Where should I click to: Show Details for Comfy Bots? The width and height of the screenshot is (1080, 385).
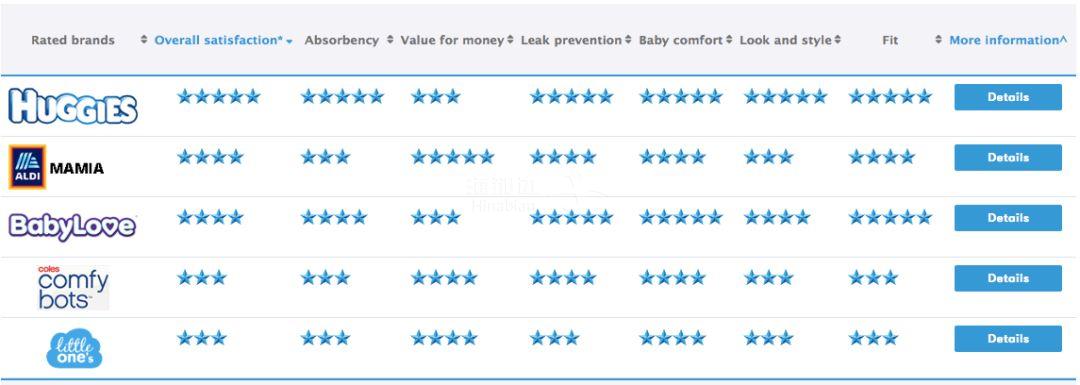tap(1008, 278)
